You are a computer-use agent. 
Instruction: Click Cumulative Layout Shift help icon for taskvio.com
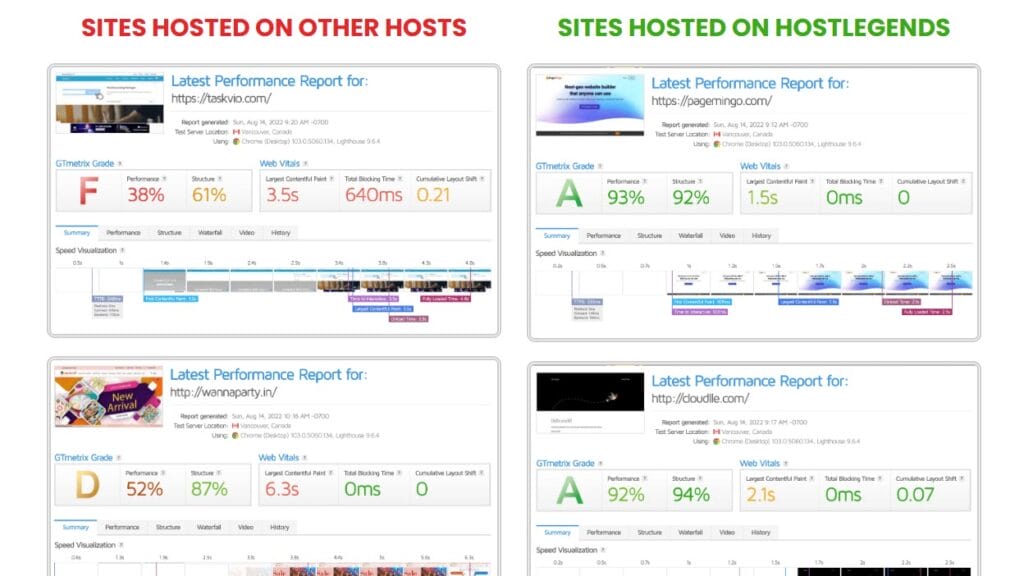483,179
